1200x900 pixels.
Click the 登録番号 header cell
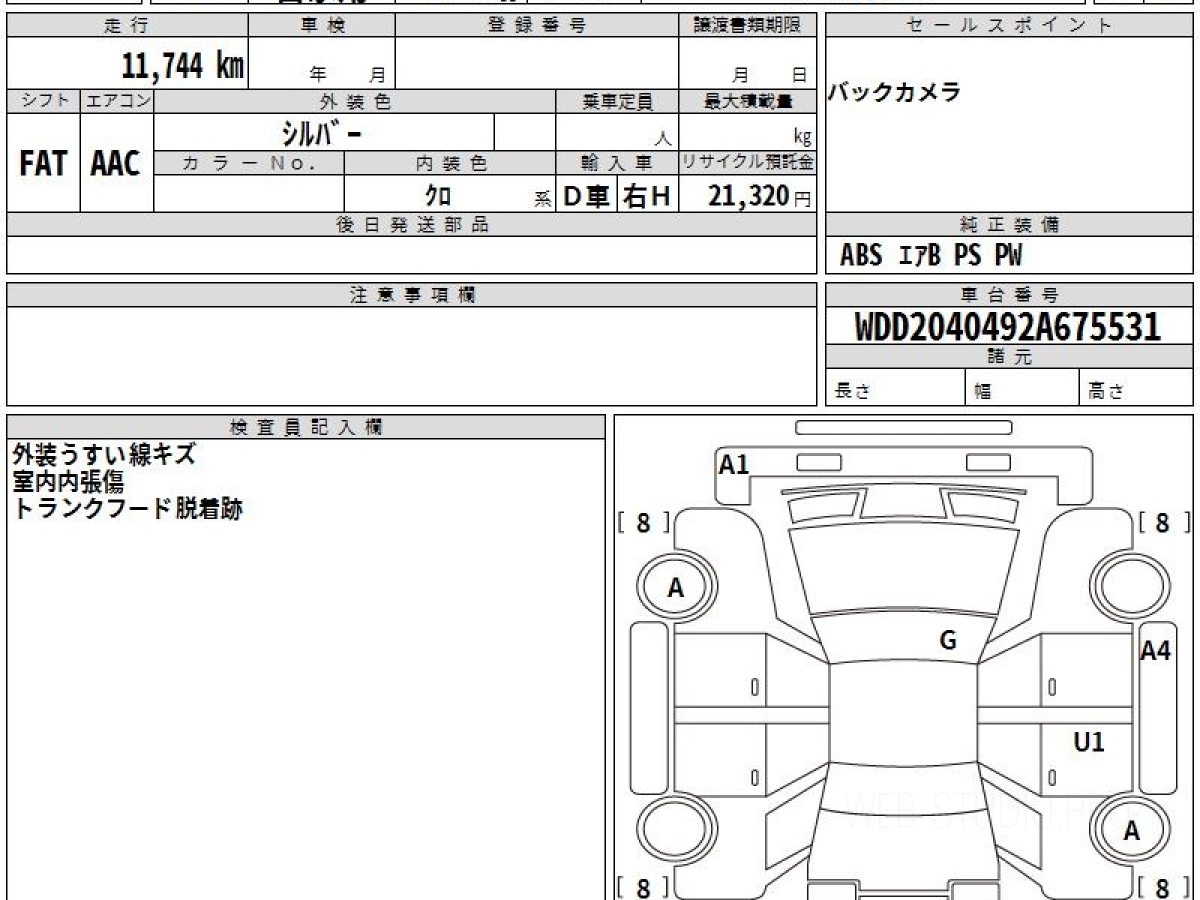[537, 26]
